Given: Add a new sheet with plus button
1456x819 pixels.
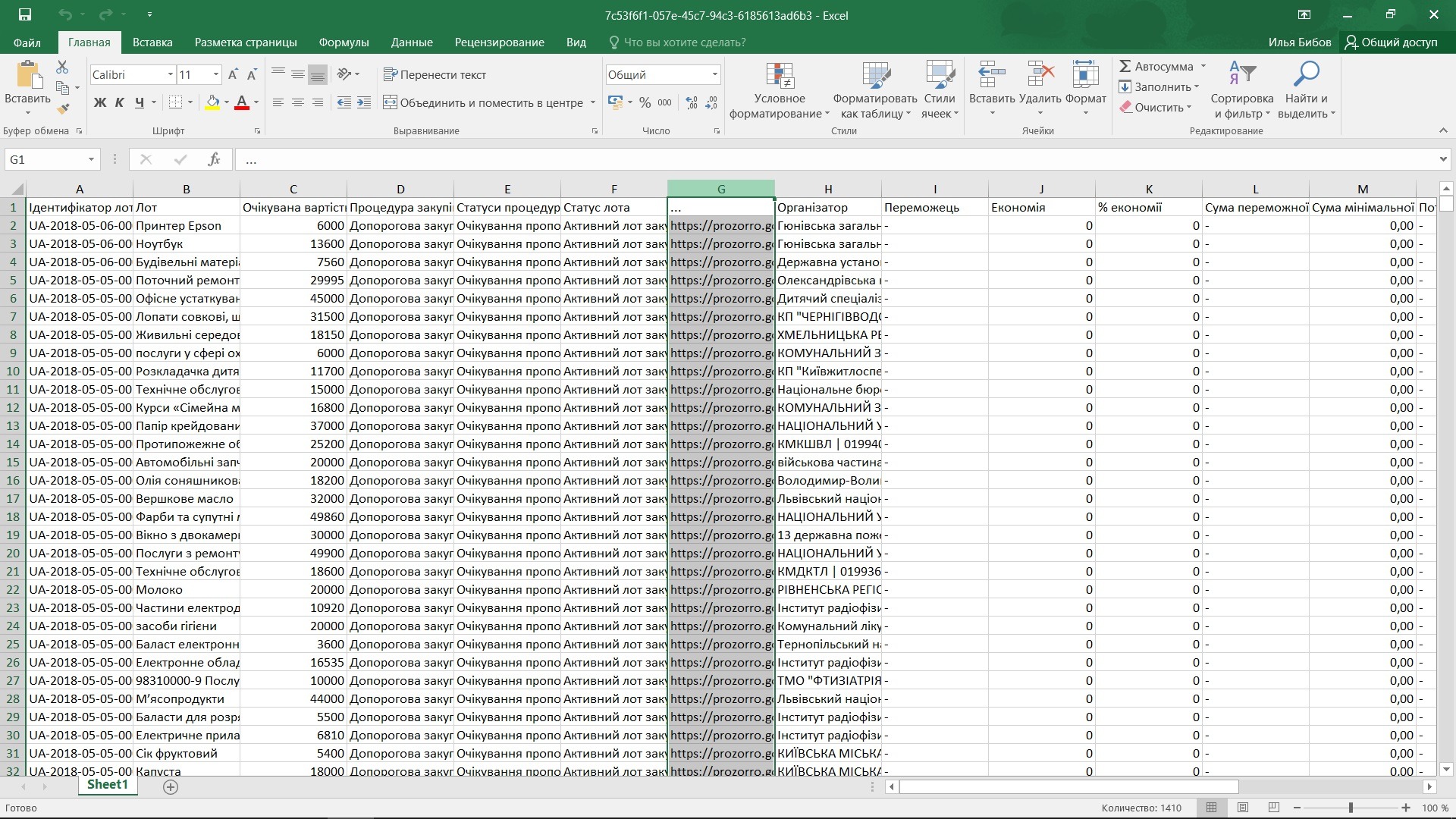Looking at the screenshot, I should tap(171, 787).
